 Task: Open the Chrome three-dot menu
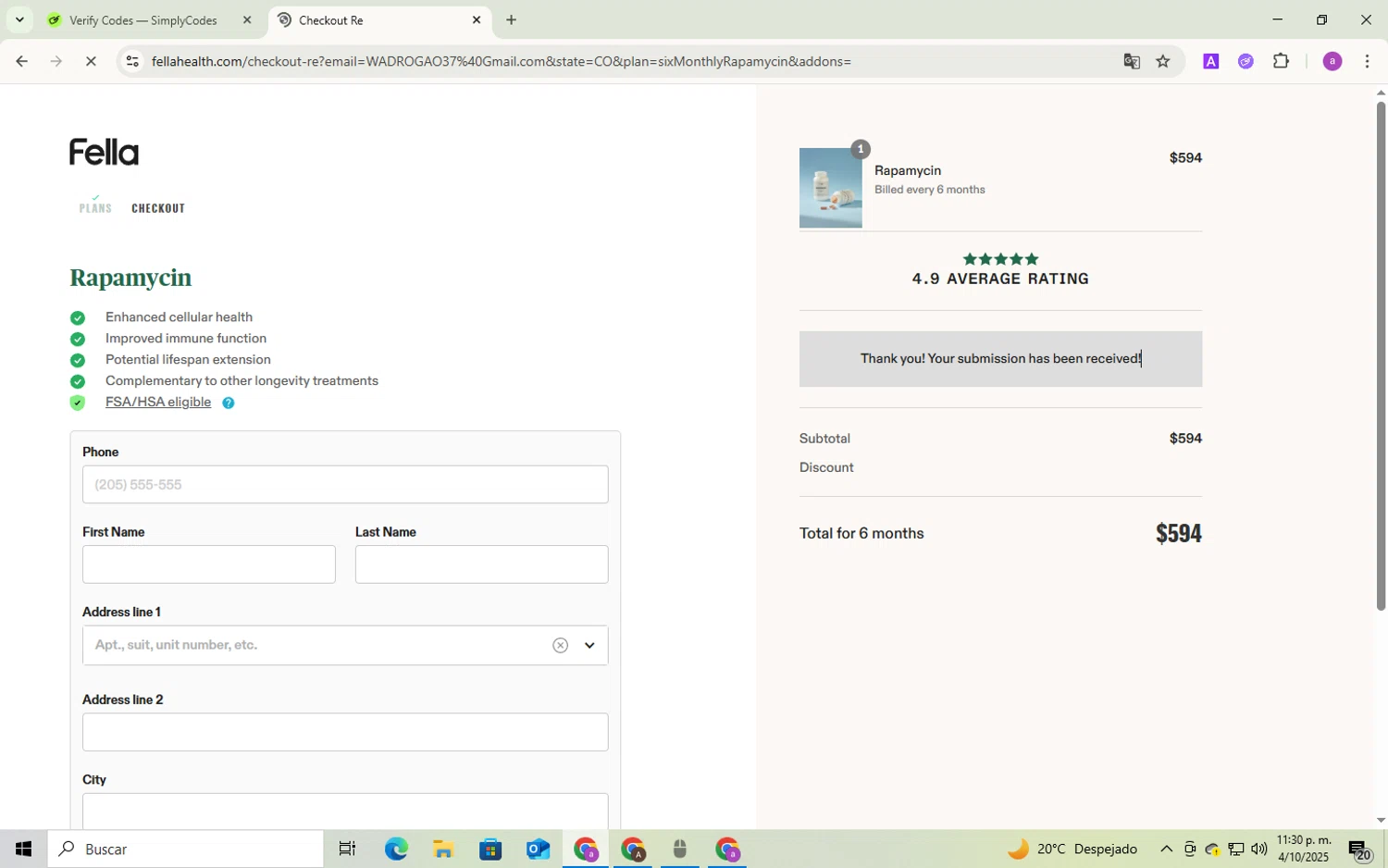tap(1367, 61)
